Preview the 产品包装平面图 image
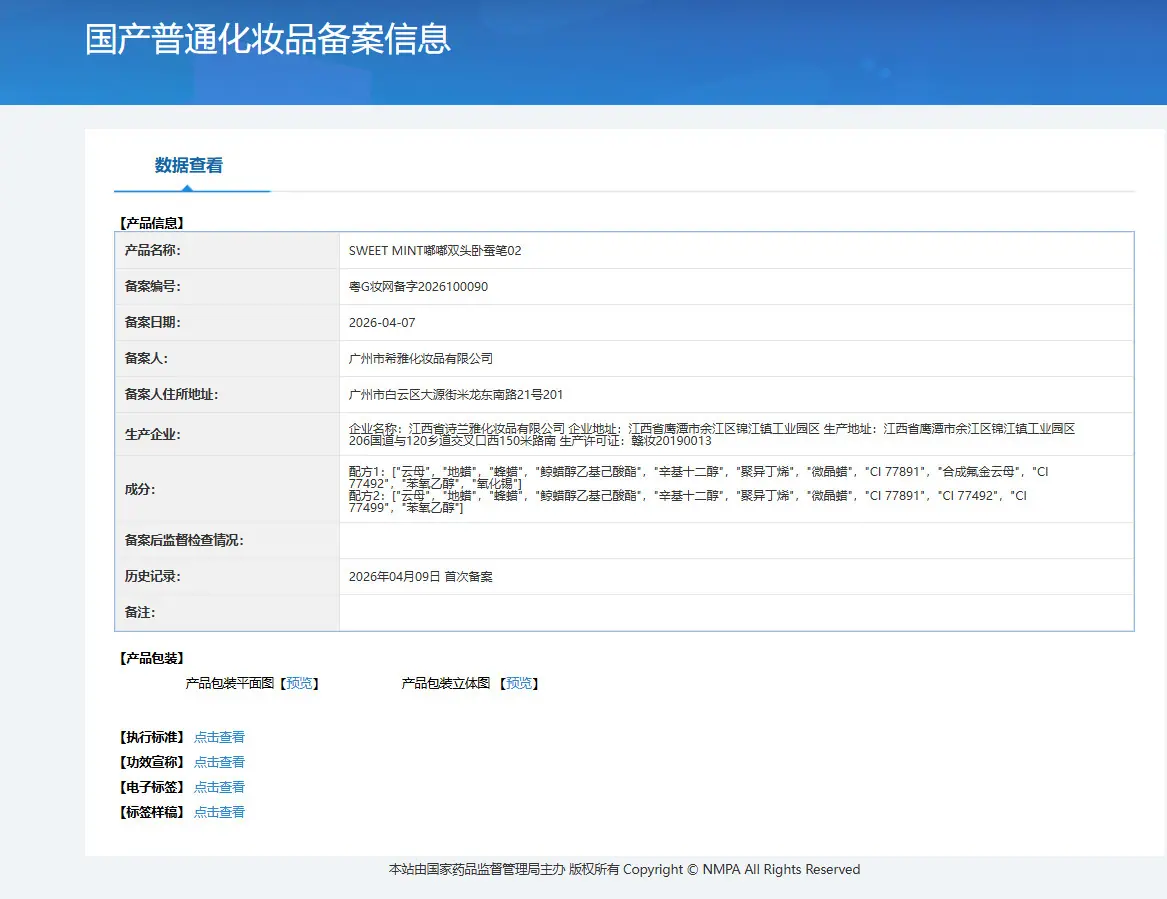The width and height of the screenshot is (1167, 899). click(299, 683)
